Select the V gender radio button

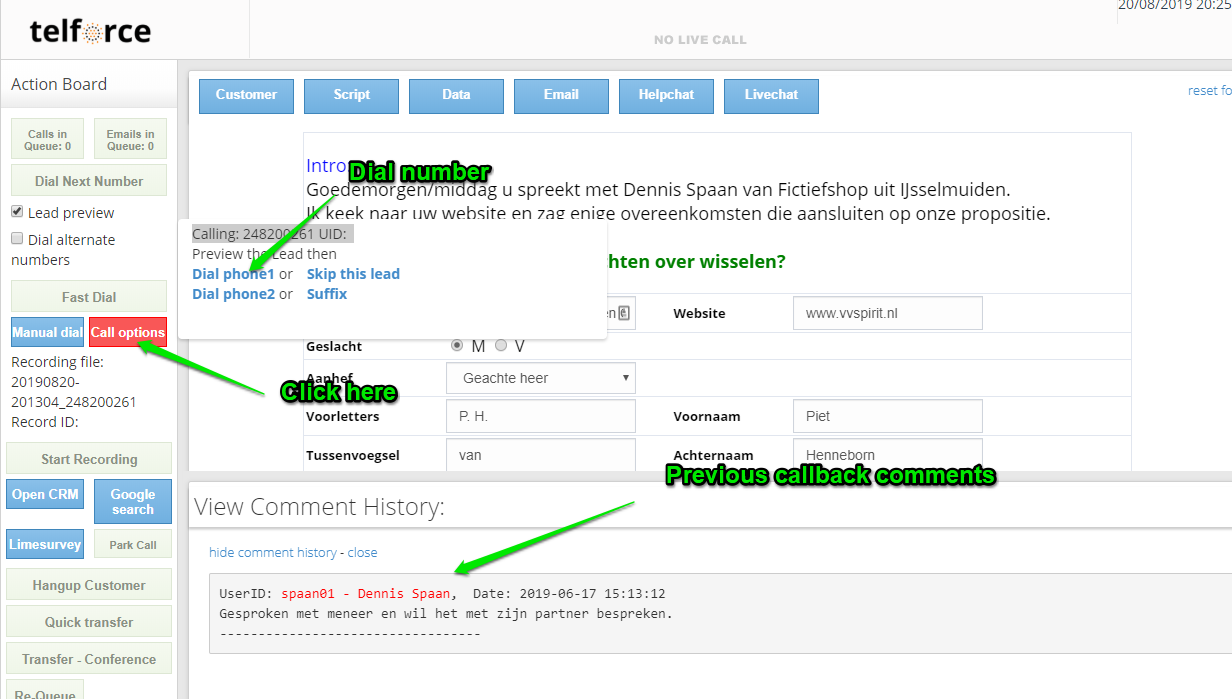(x=501, y=345)
